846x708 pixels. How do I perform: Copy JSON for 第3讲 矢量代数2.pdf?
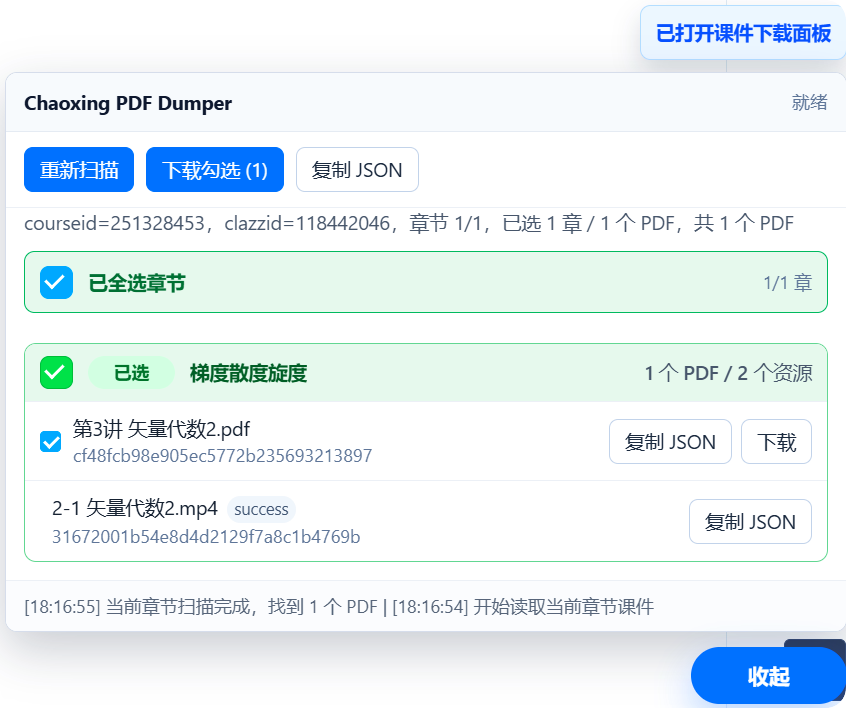tap(670, 441)
